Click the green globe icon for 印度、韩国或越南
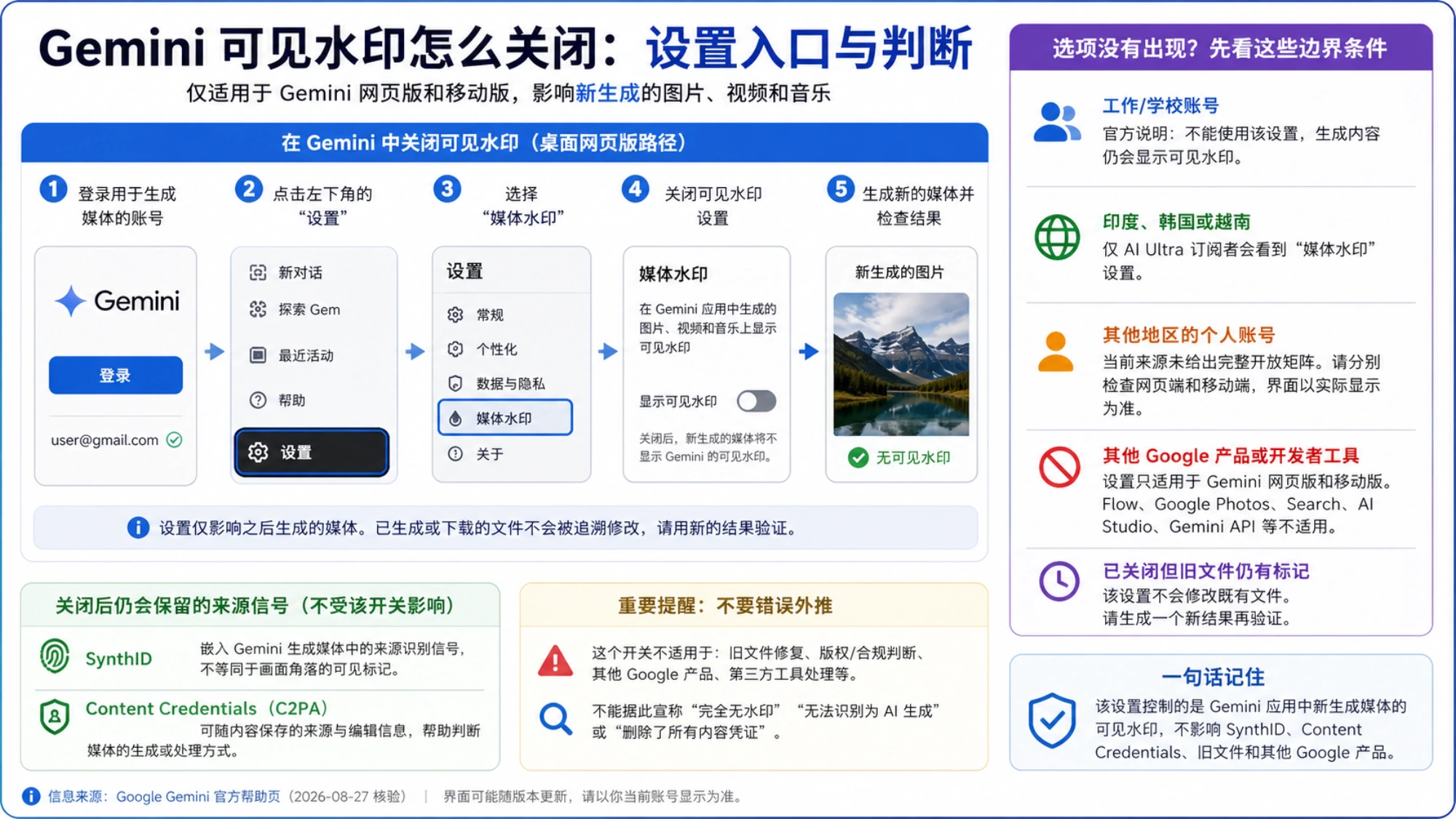 pyautogui.click(x=1057, y=237)
